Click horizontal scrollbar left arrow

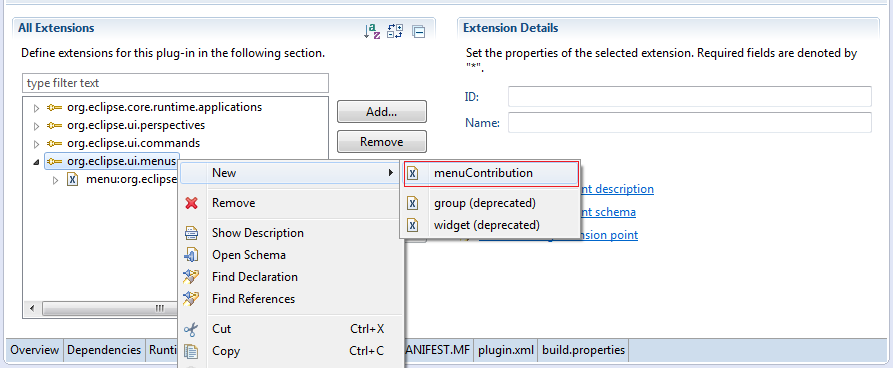tap(32, 308)
